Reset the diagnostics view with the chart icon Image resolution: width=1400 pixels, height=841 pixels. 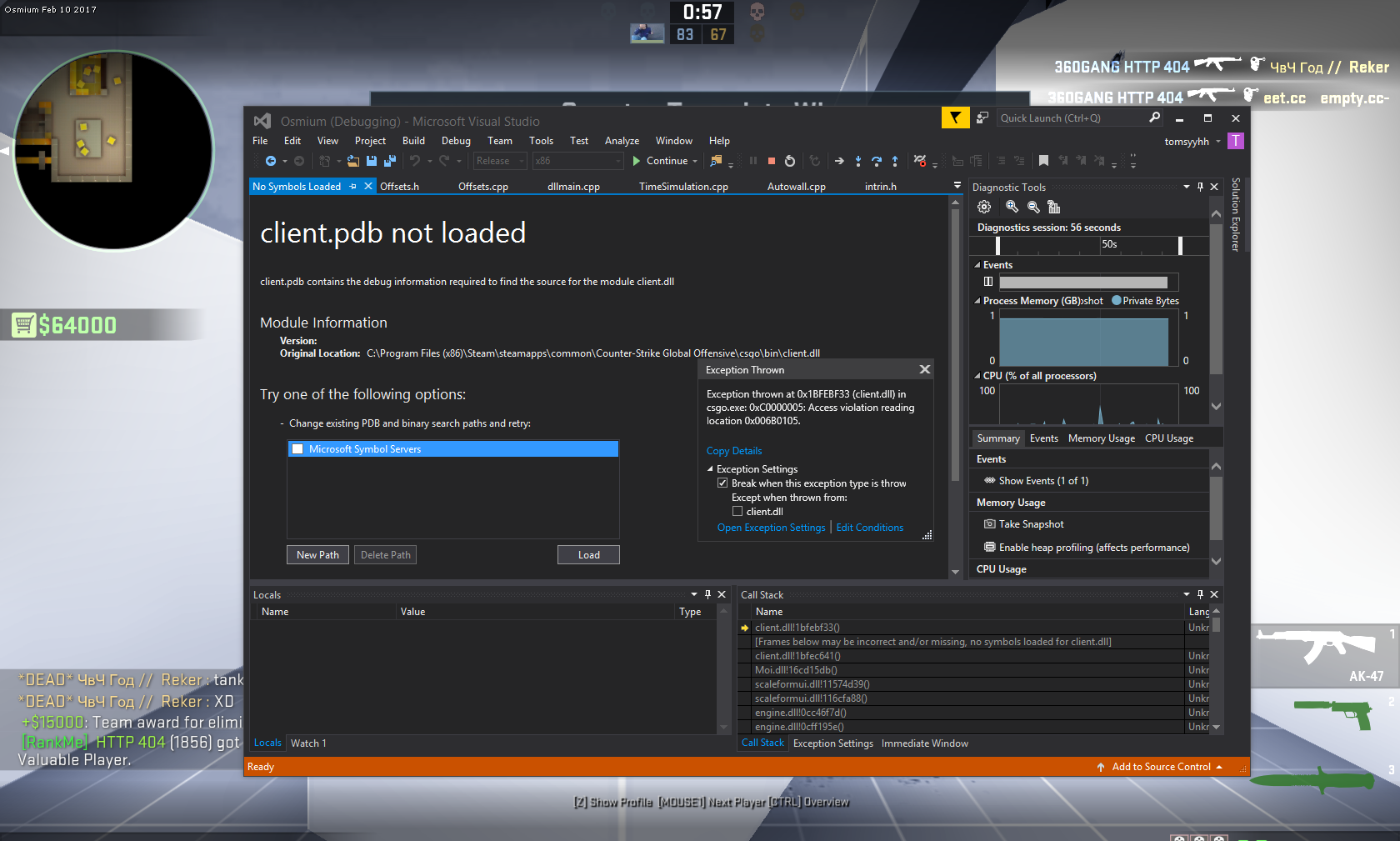coord(1054,207)
